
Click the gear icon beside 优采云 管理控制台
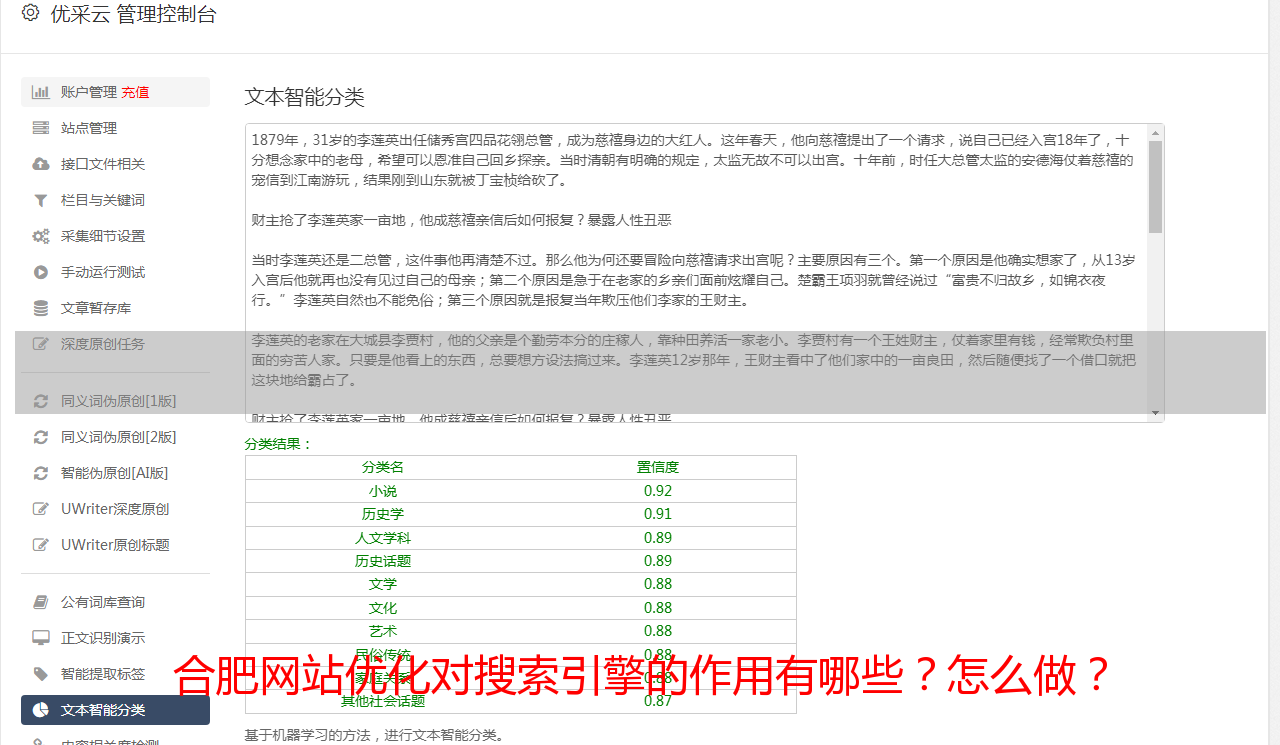click(30, 13)
